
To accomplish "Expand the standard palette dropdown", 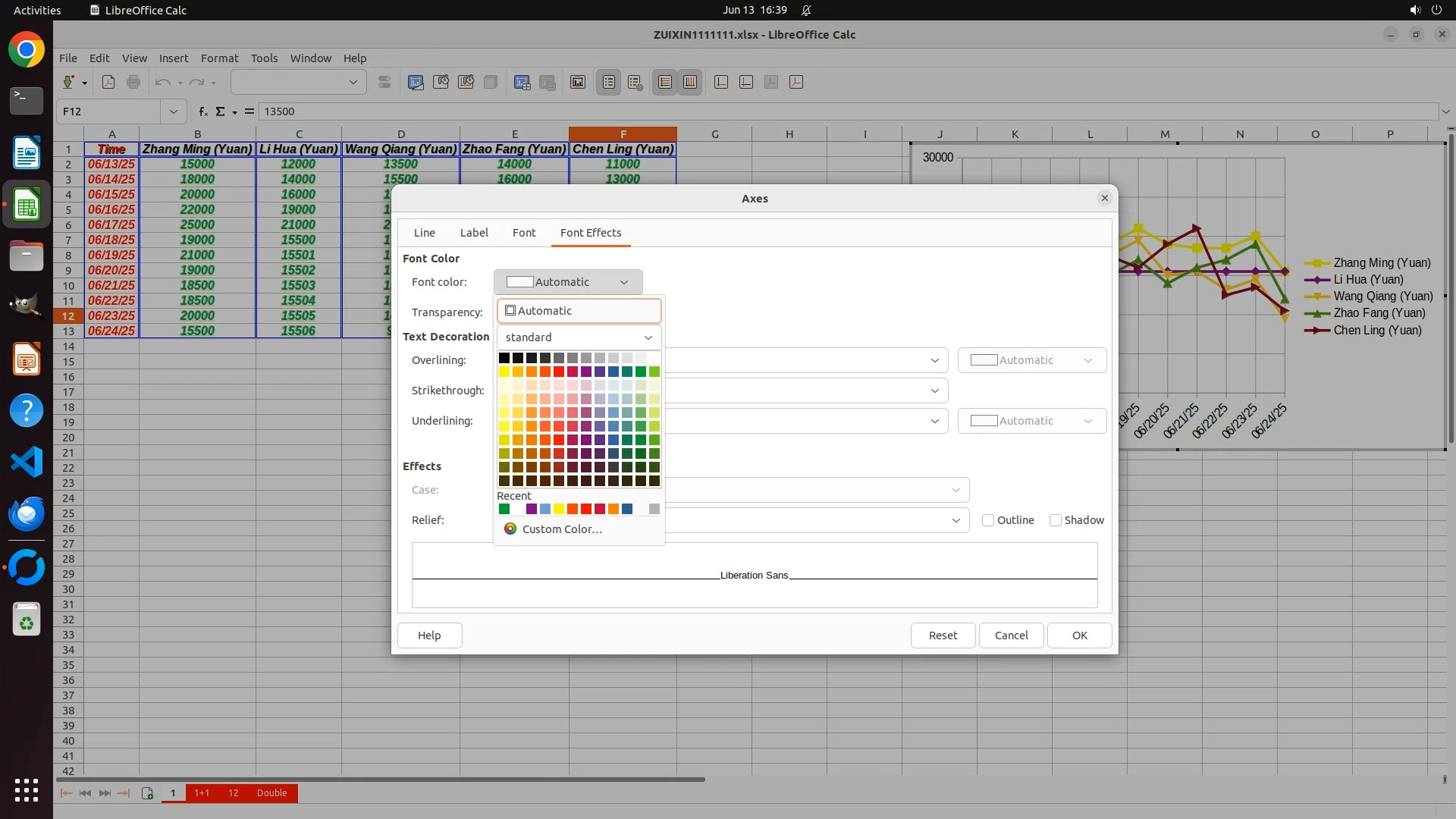I will tap(579, 337).
